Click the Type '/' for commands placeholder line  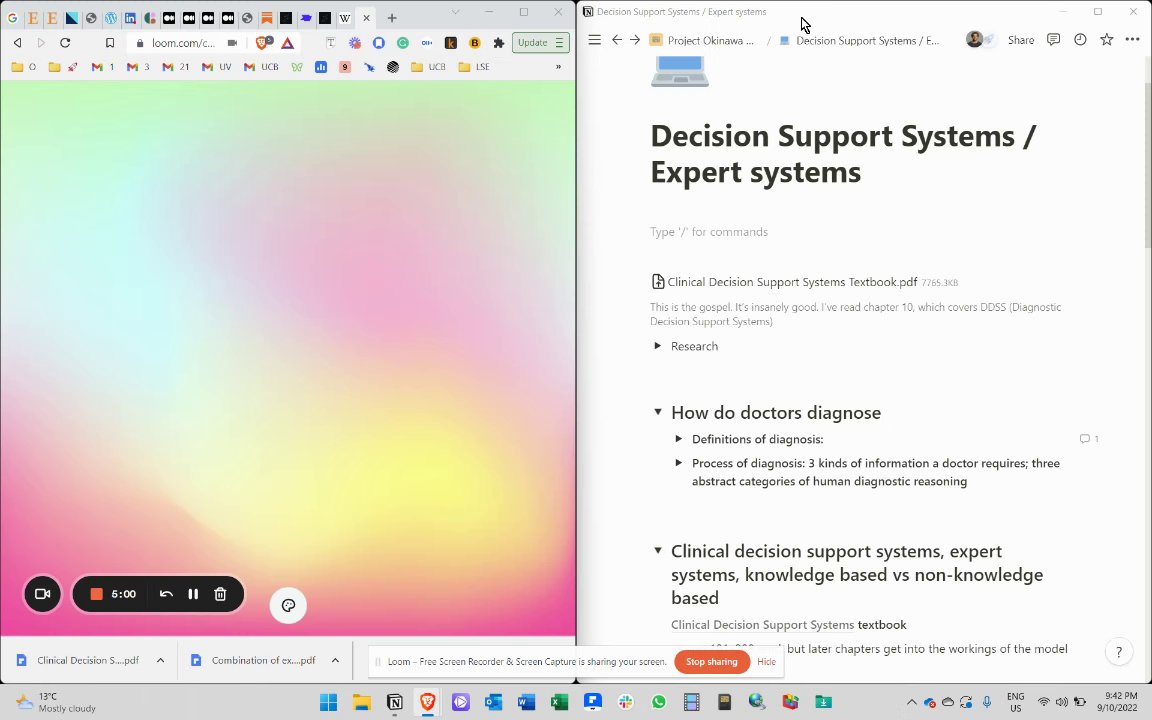point(709,232)
